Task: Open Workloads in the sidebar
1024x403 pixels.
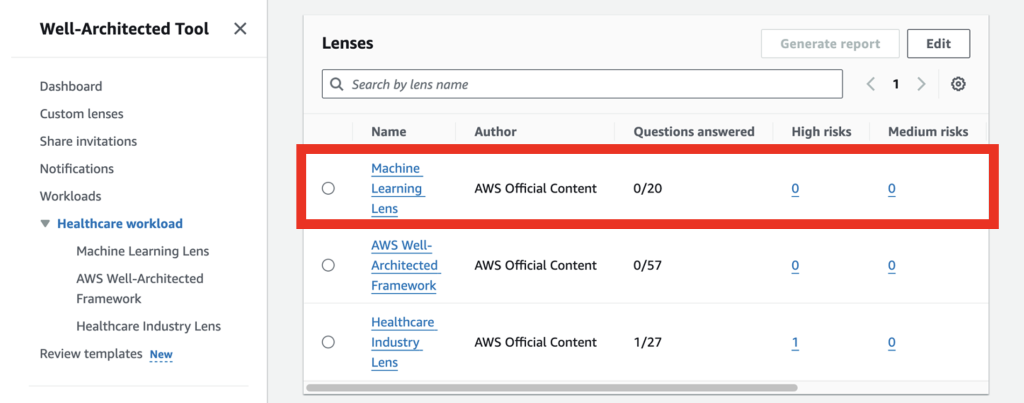Action: (71, 196)
